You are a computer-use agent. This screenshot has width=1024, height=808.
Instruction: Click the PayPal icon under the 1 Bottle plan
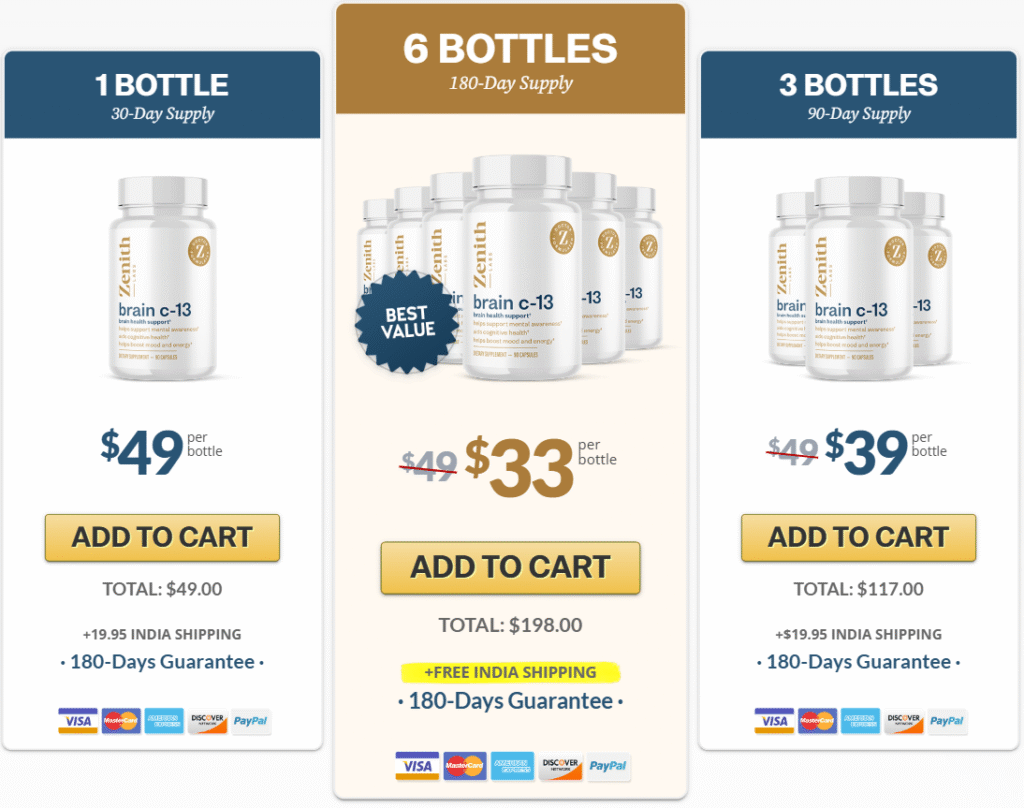point(250,721)
